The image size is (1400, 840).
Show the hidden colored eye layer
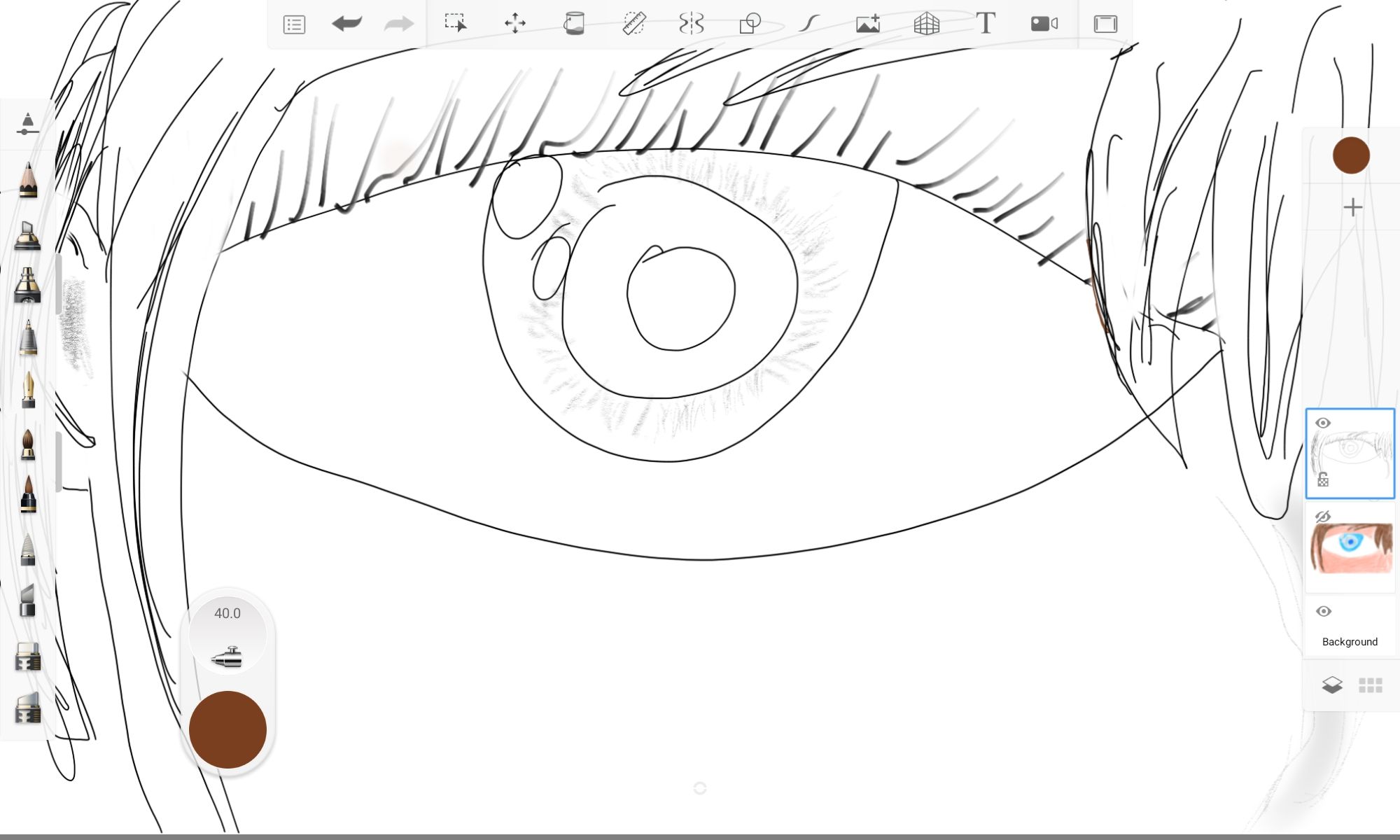point(1323,517)
